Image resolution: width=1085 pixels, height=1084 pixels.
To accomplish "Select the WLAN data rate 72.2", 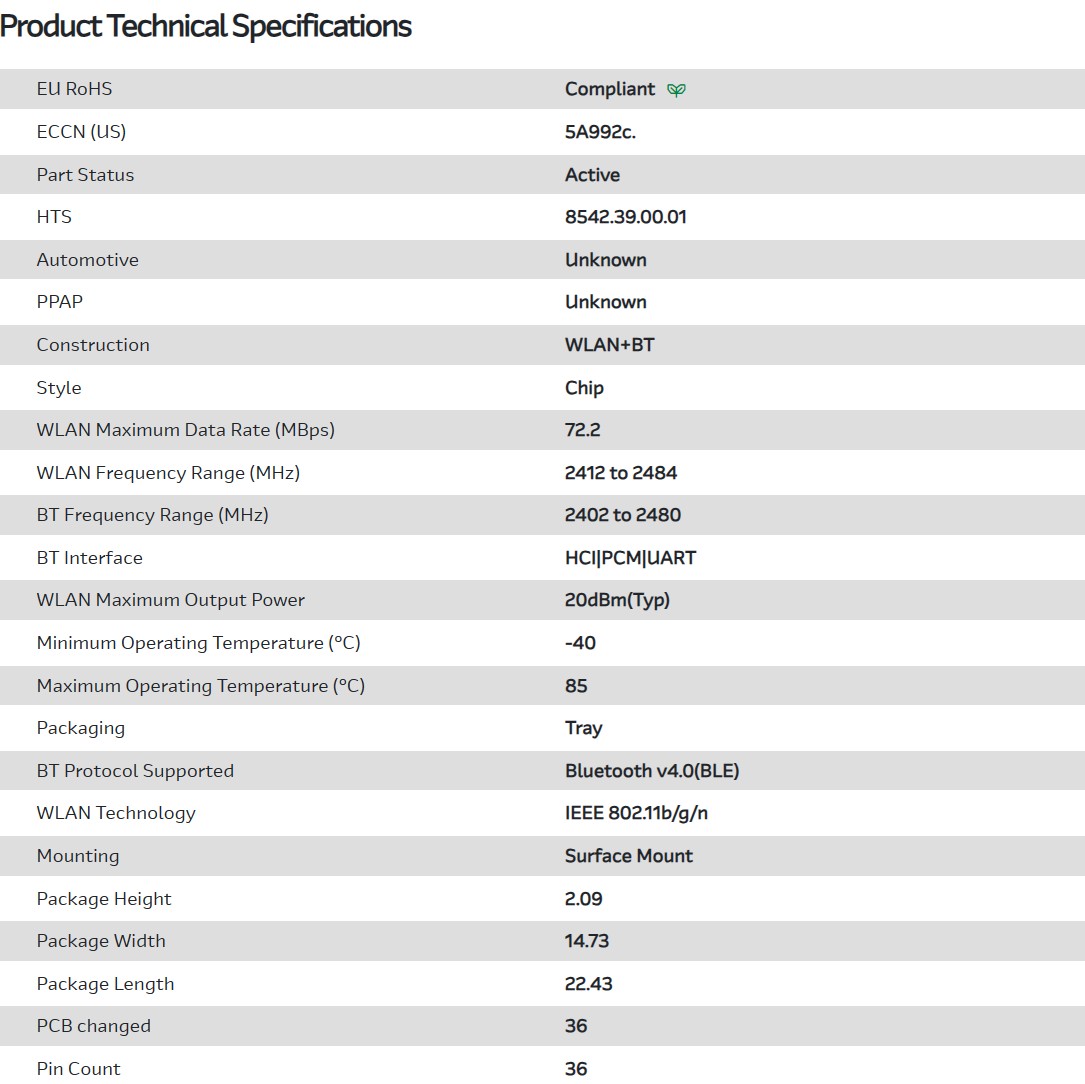I will click(582, 430).
